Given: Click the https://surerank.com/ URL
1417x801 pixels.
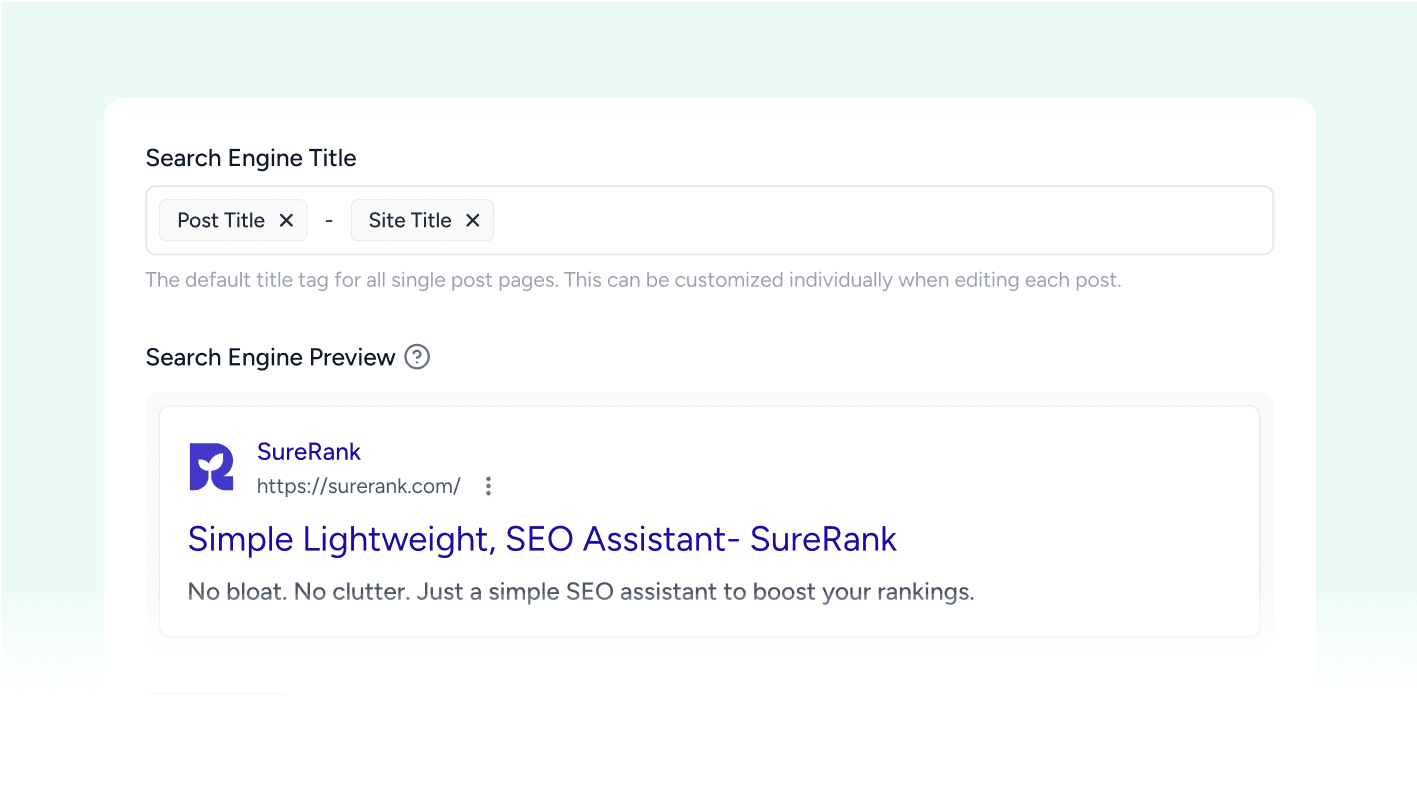Looking at the screenshot, I should pos(358,486).
